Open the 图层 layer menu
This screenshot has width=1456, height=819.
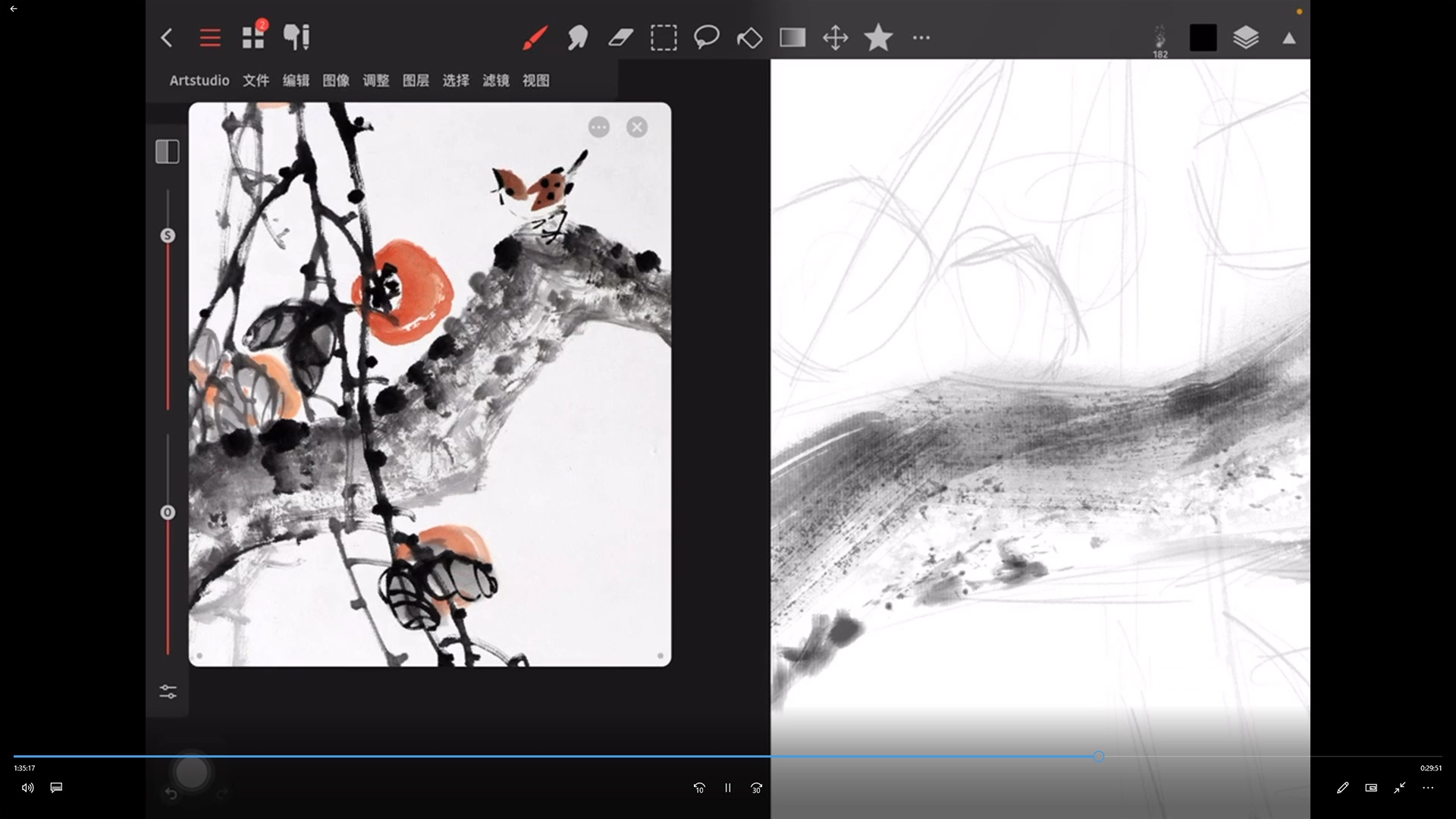[x=416, y=80]
